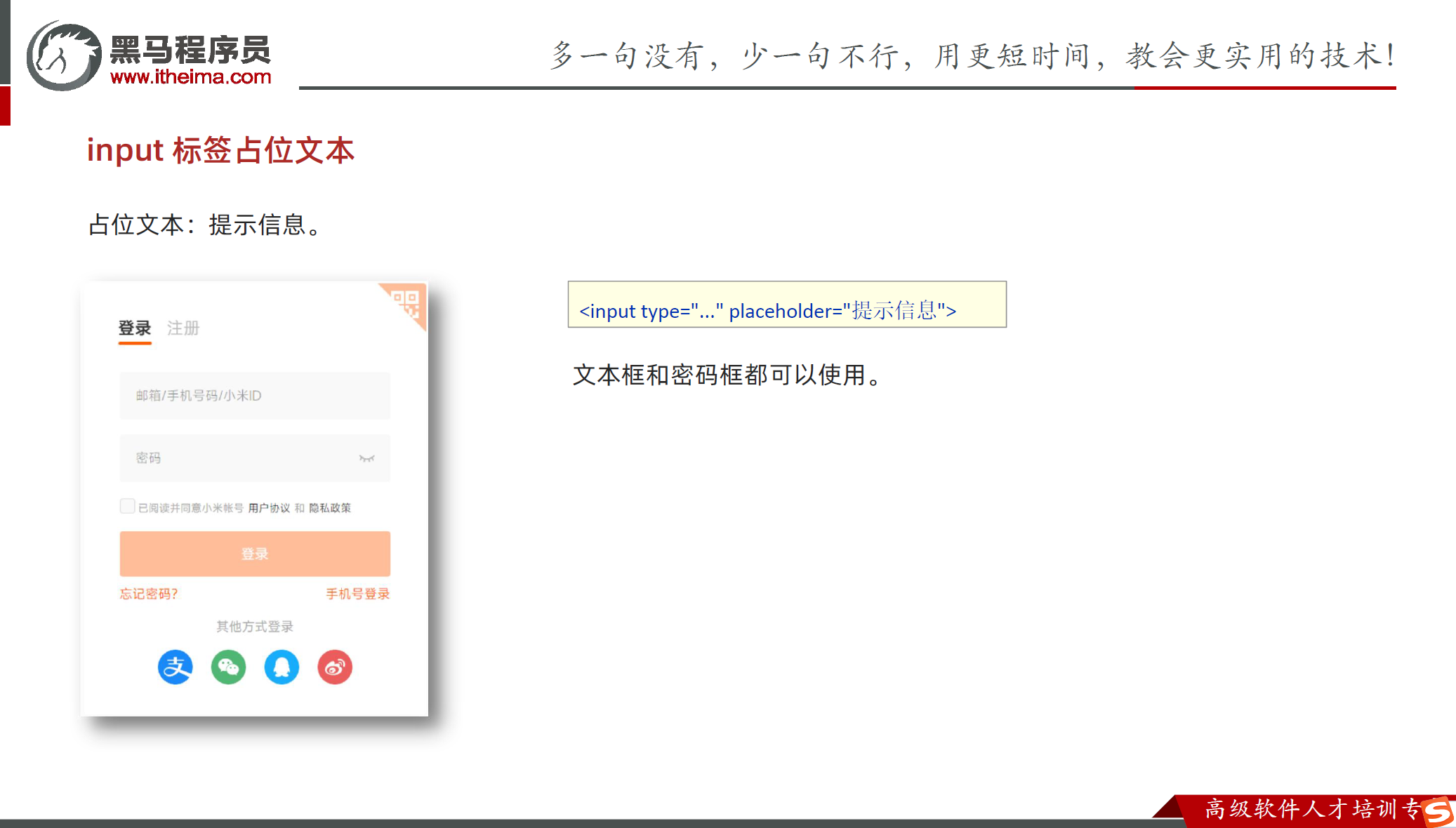The image size is (1456, 828).
Task: Click the 邮箱/手机号码/小米ID input field
Action: click(x=255, y=396)
